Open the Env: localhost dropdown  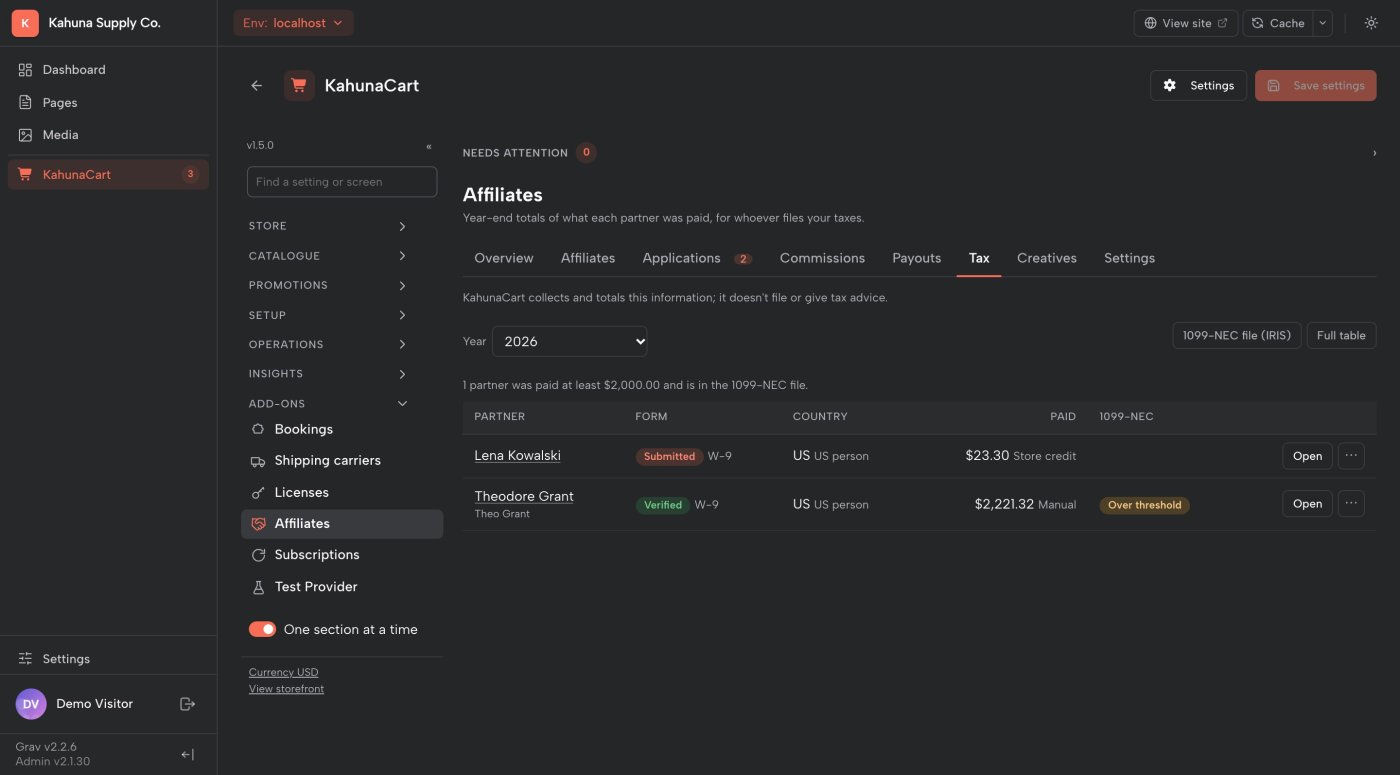[293, 23]
